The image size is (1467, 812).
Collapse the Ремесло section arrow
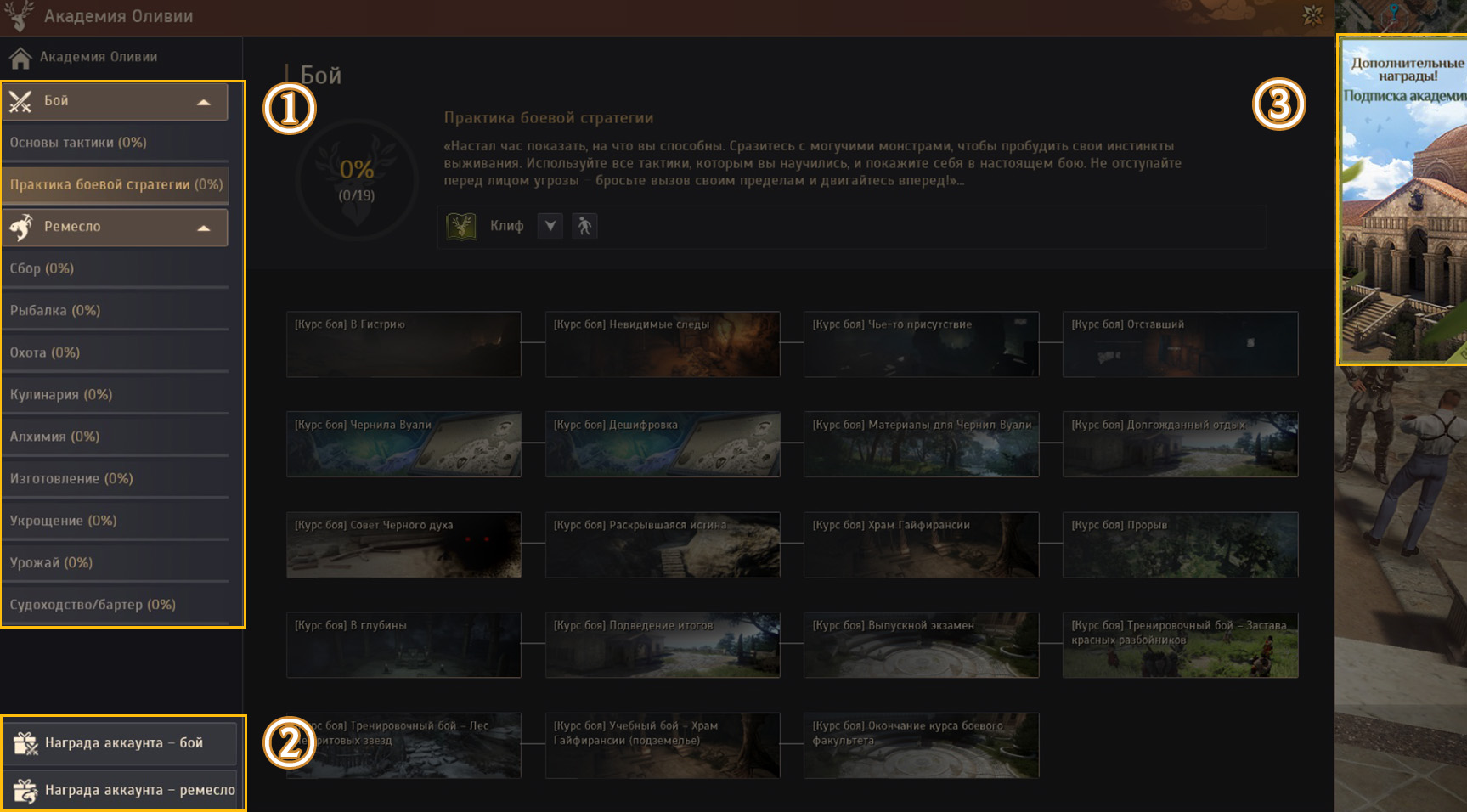[x=204, y=228]
